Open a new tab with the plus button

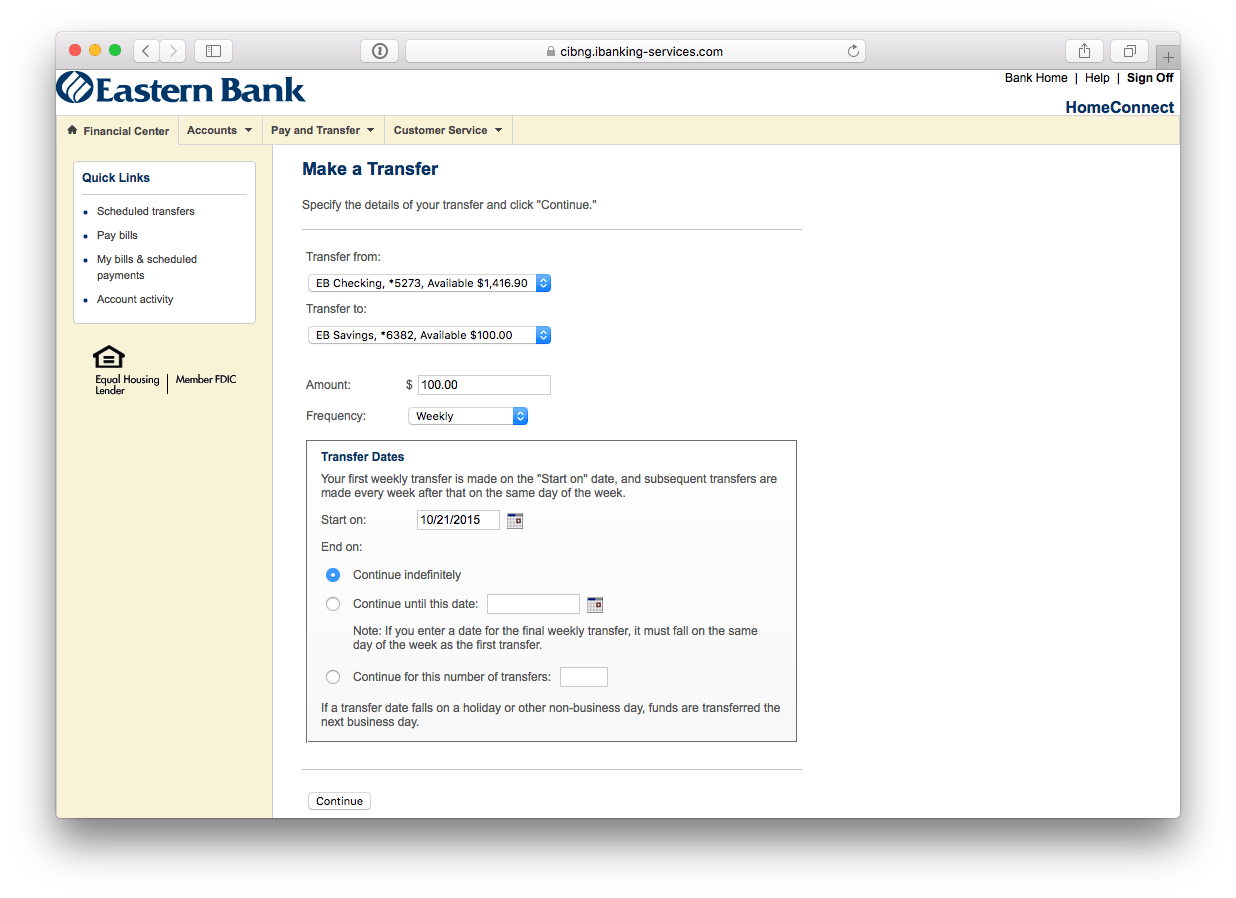(x=1168, y=57)
